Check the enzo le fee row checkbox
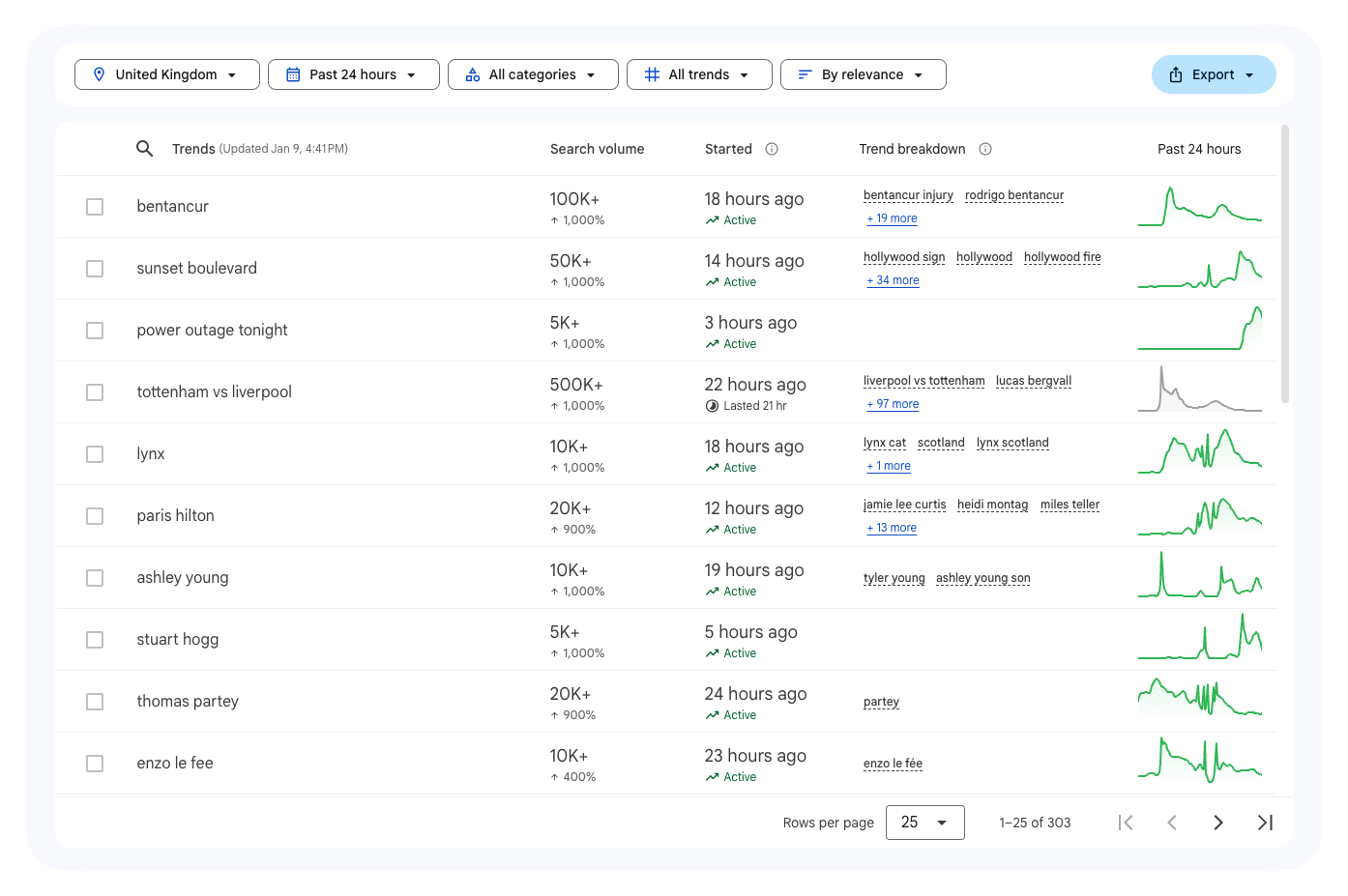Image resolution: width=1348 pixels, height=896 pixels. coord(95,764)
